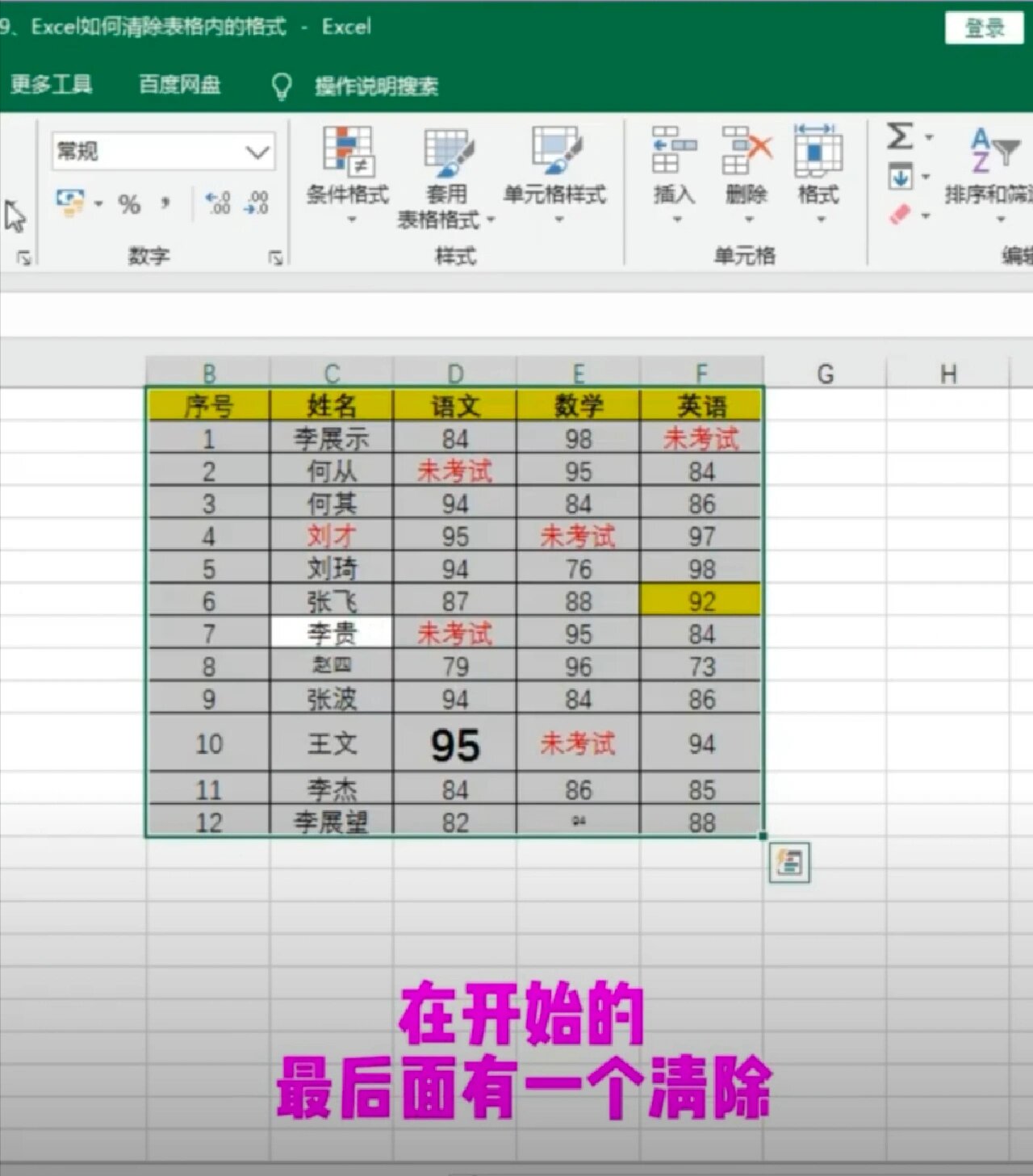Click the Clear eraser icon

pos(899,215)
